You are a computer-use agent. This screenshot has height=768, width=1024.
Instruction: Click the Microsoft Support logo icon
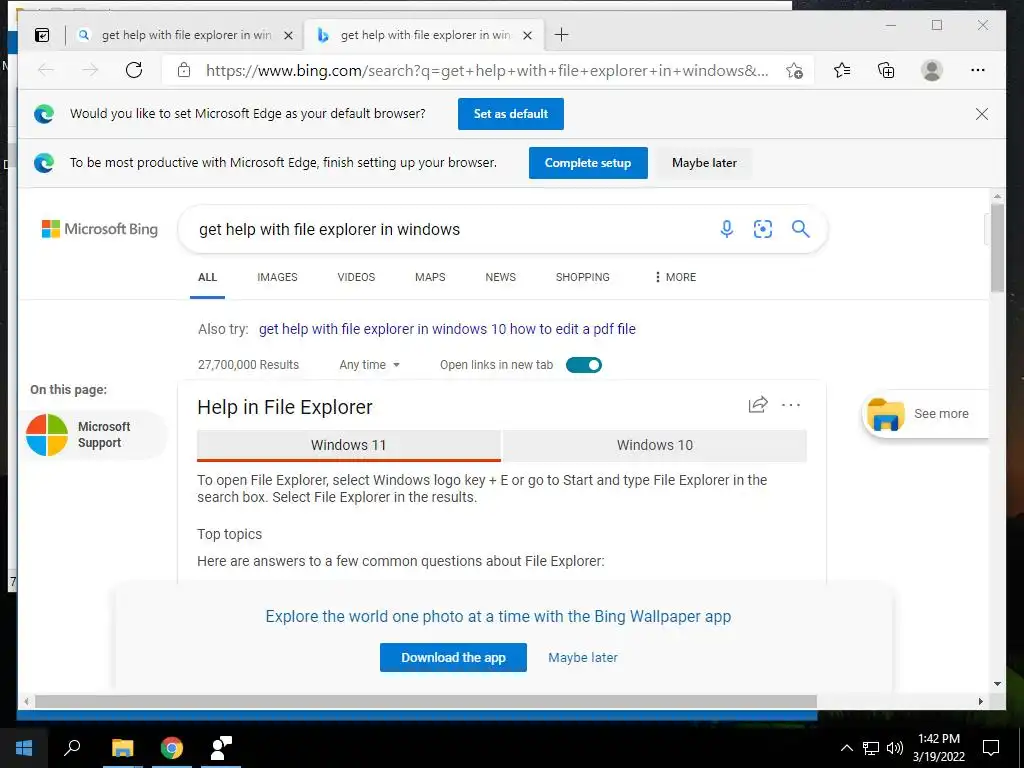47,434
